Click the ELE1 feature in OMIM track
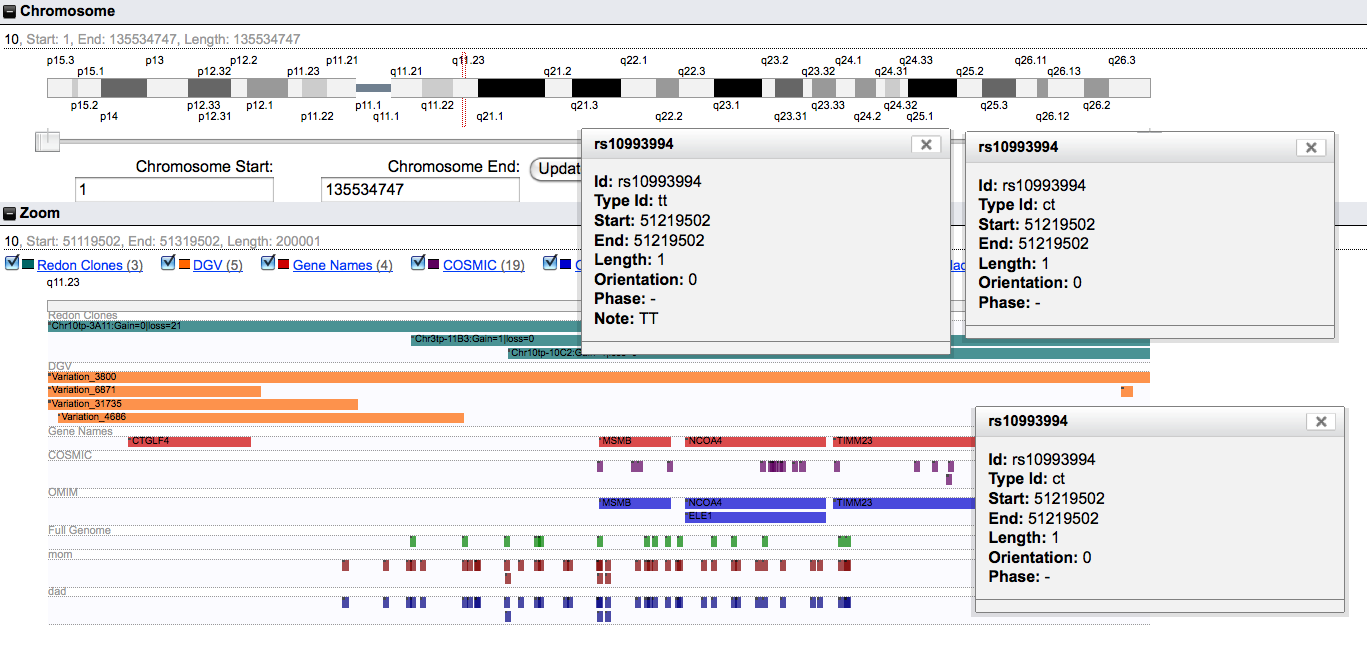Screen dimensions: 1367x652 pyautogui.click(x=755, y=517)
